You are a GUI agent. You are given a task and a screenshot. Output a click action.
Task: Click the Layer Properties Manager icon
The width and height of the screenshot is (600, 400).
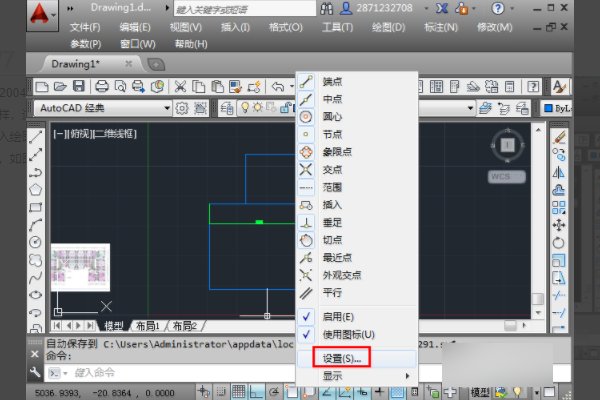click(x=227, y=108)
